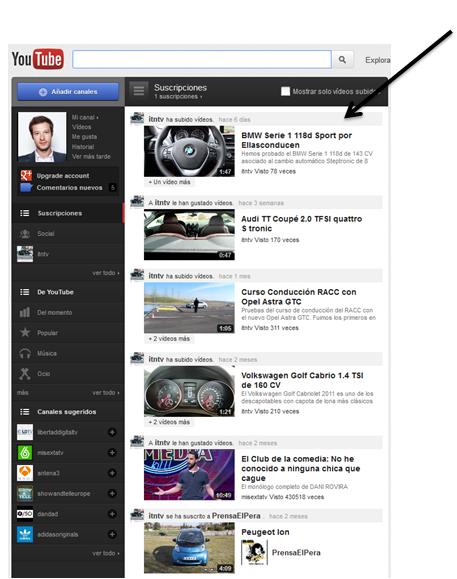
Task: Subscribe with plus next to antena3
Action: click(x=112, y=473)
